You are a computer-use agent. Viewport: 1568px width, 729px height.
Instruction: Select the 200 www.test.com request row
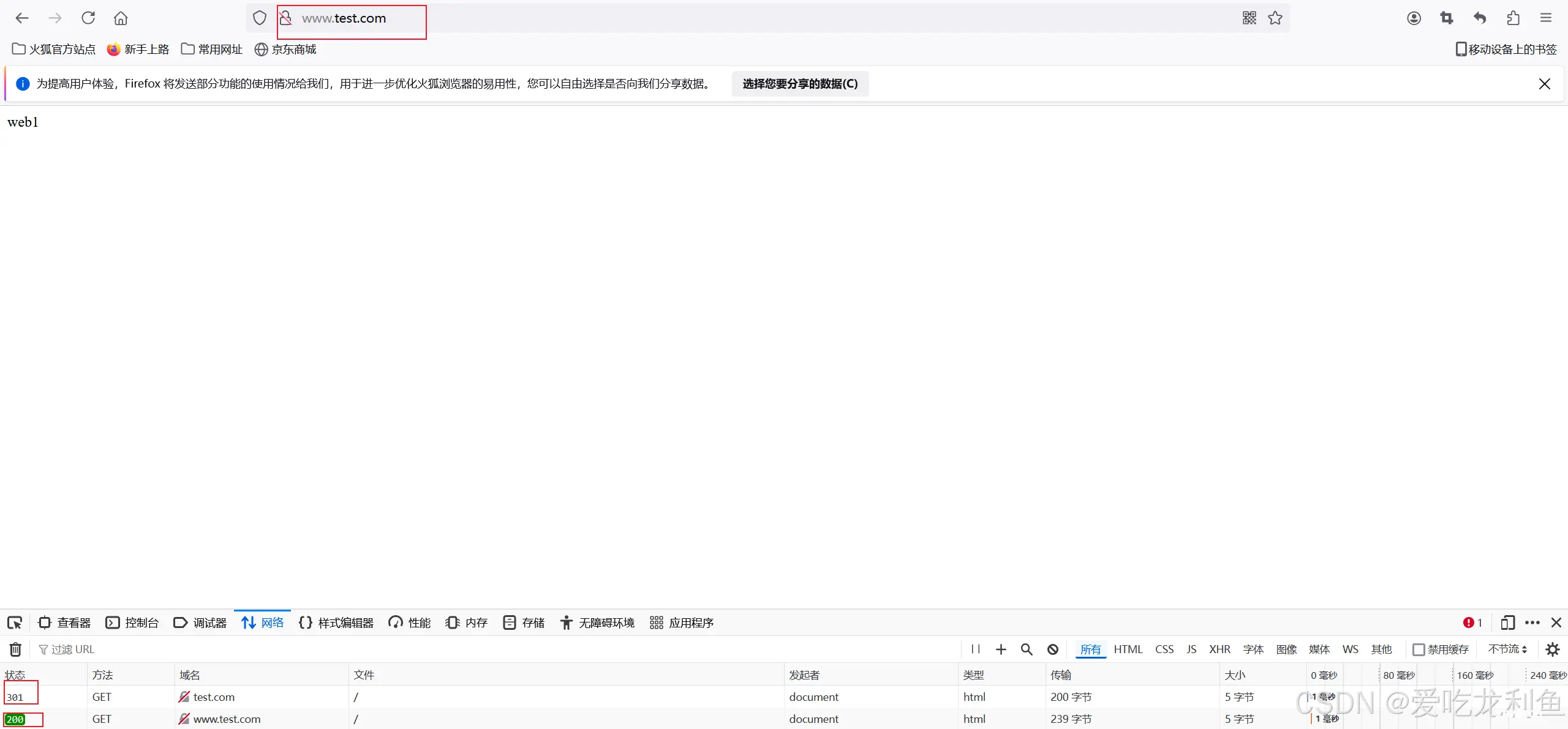click(x=784, y=719)
